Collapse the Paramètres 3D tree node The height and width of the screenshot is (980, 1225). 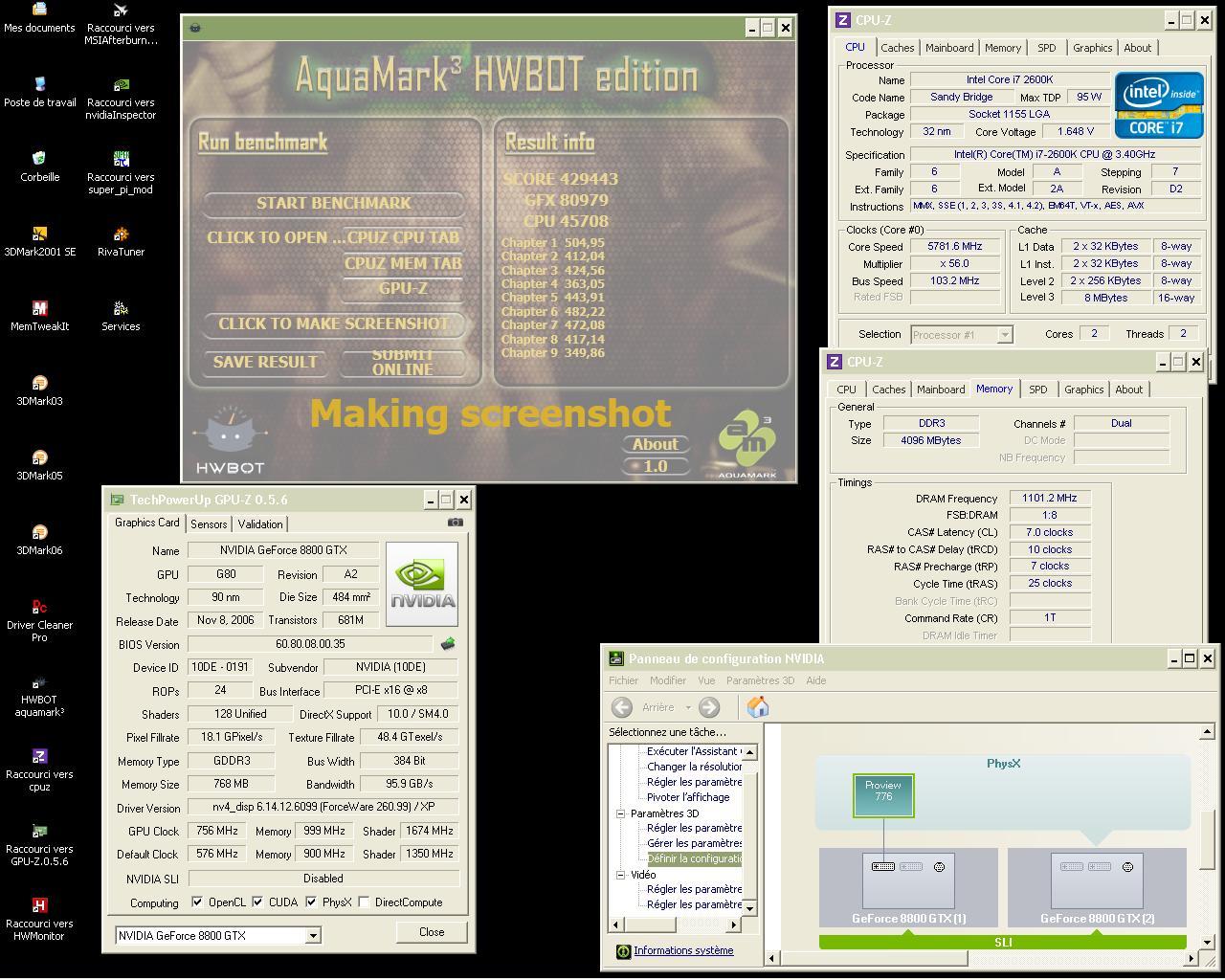point(620,813)
